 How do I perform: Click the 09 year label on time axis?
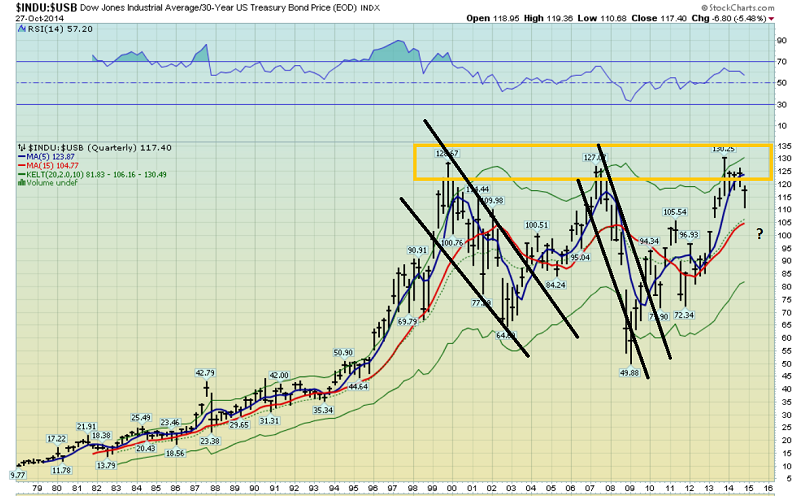click(x=629, y=488)
